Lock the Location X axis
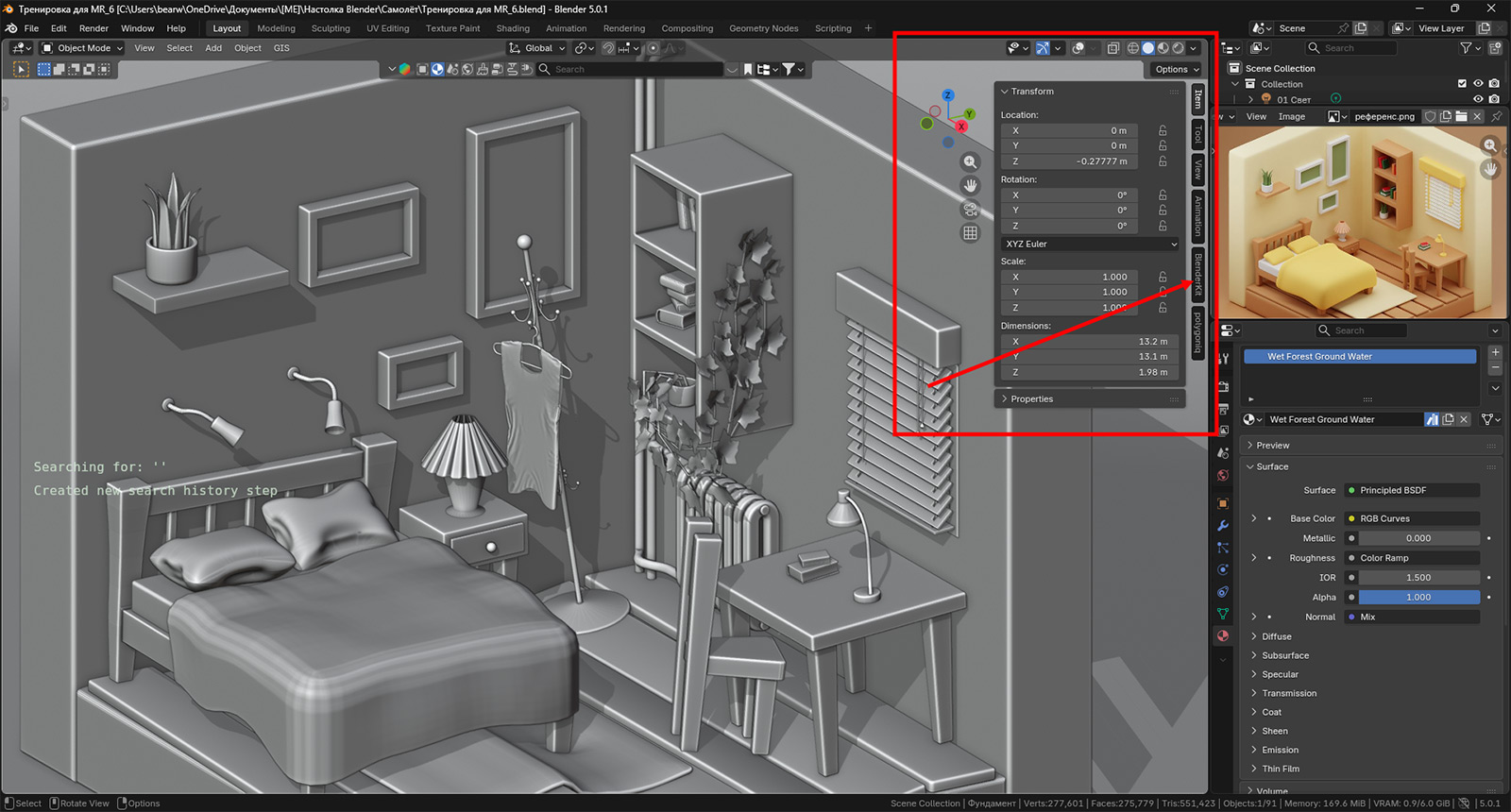This screenshot has width=1511, height=812. pyautogui.click(x=1163, y=130)
